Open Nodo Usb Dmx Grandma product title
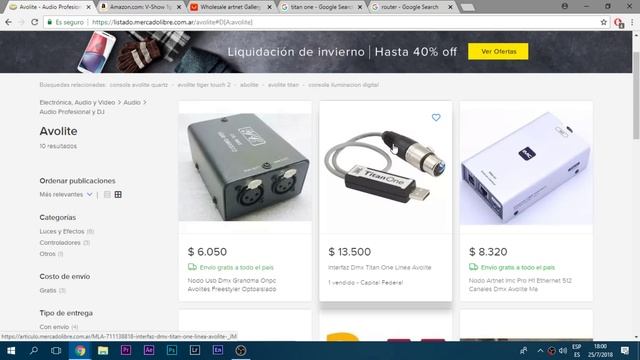The height and width of the screenshot is (360, 640). (x=232, y=285)
